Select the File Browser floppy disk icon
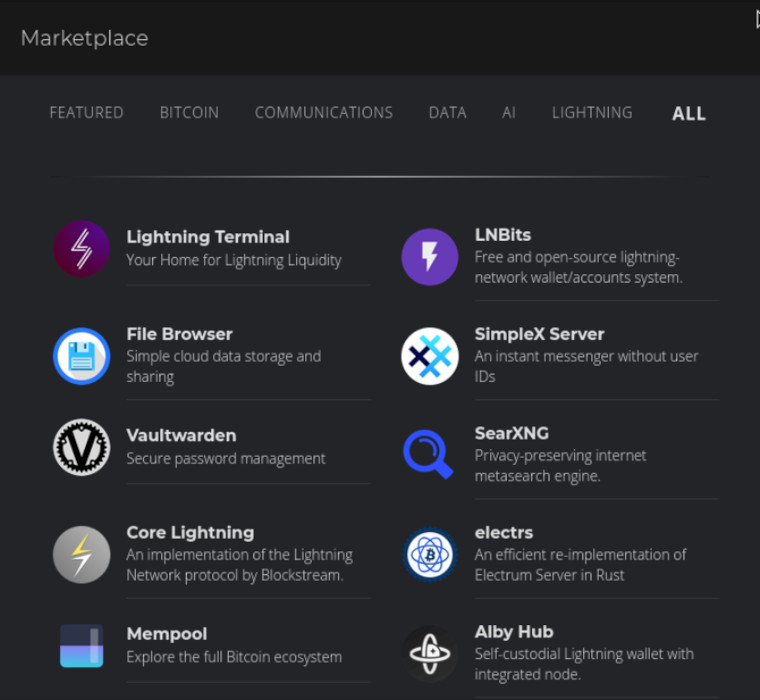The image size is (760, 700). 81,356
